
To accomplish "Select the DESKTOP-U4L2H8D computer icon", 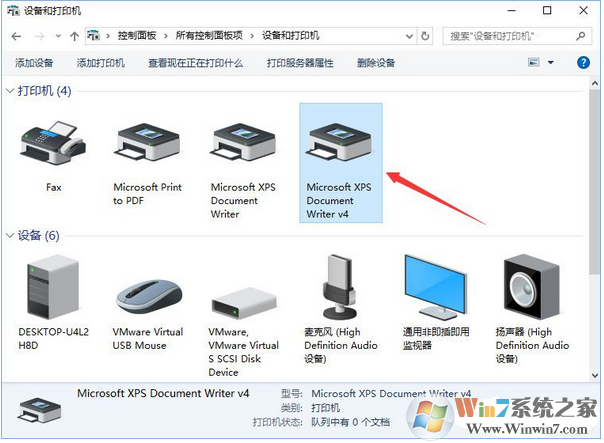I will tap(53, 287).
